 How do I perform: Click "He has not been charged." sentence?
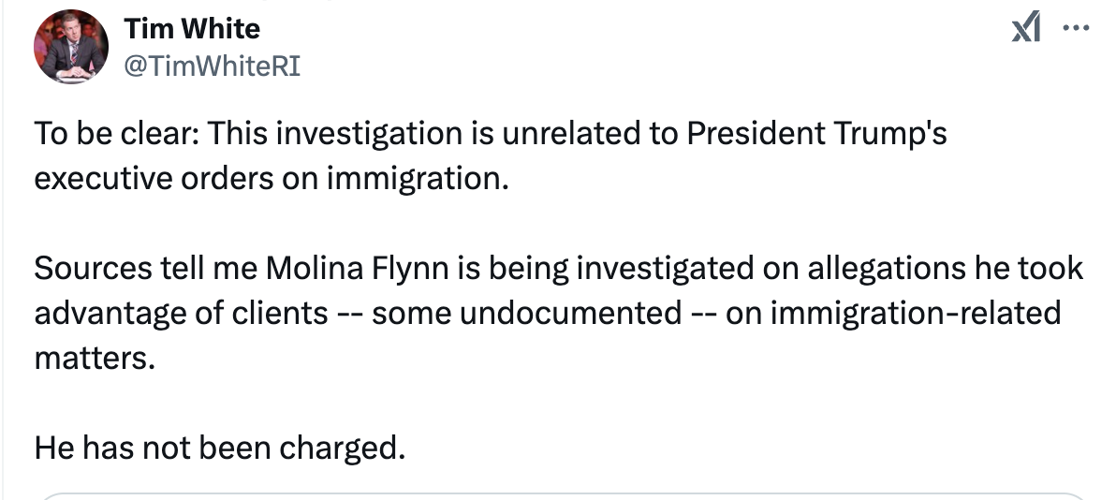(x=220, y=448)
